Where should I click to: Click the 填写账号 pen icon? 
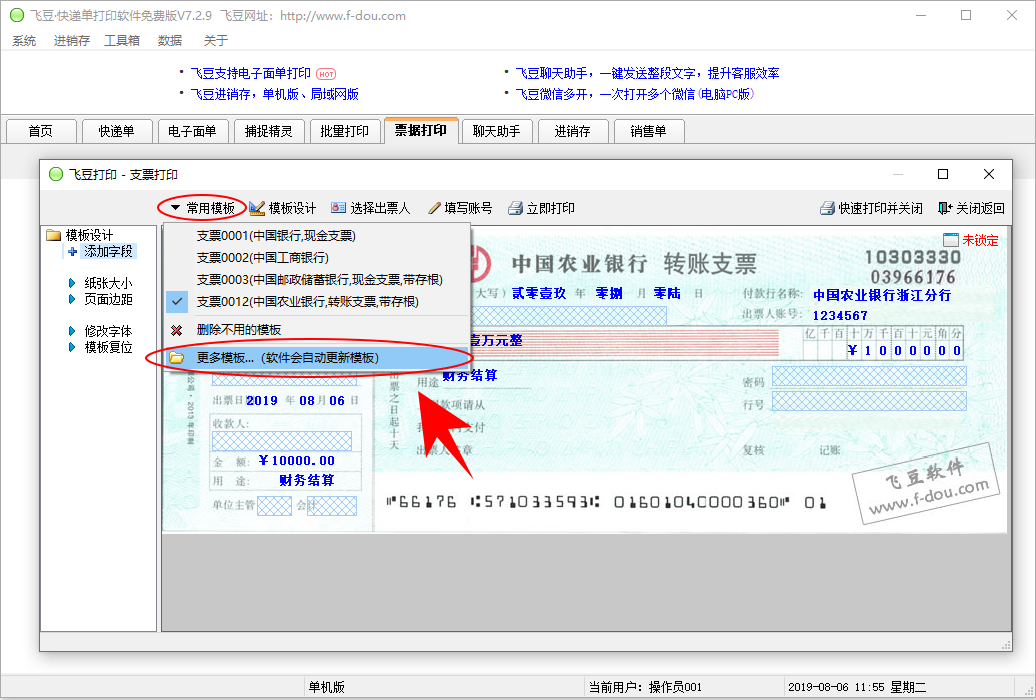pyautogui.click(x=434, y=208)
